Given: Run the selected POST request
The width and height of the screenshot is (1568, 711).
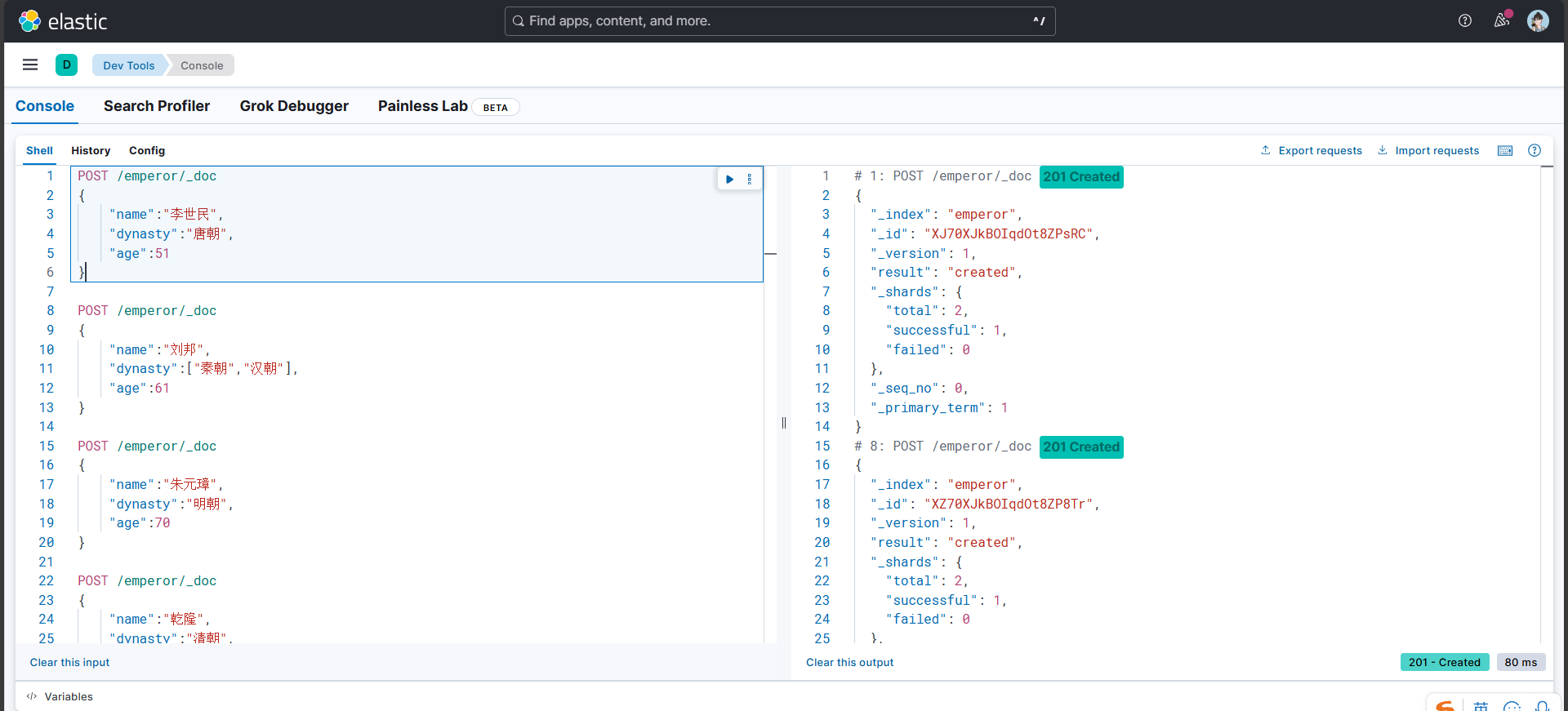Looking at the screenshot, I should point(729,179).
